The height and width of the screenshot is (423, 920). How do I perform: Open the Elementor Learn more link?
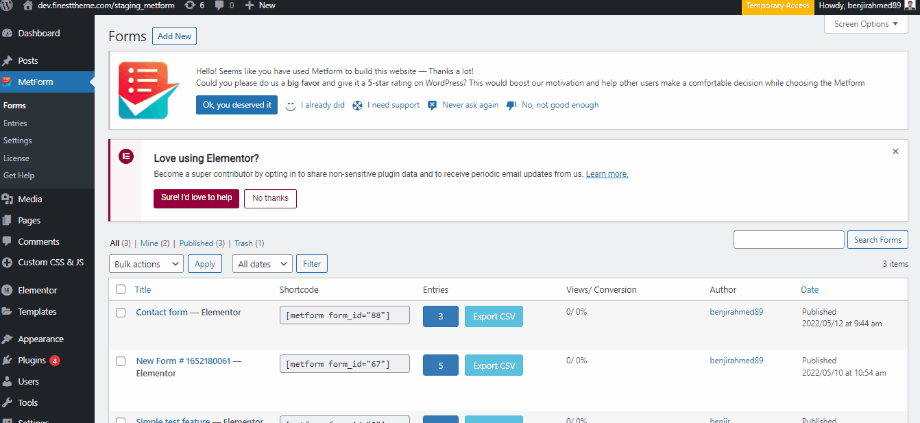point(607,174)
